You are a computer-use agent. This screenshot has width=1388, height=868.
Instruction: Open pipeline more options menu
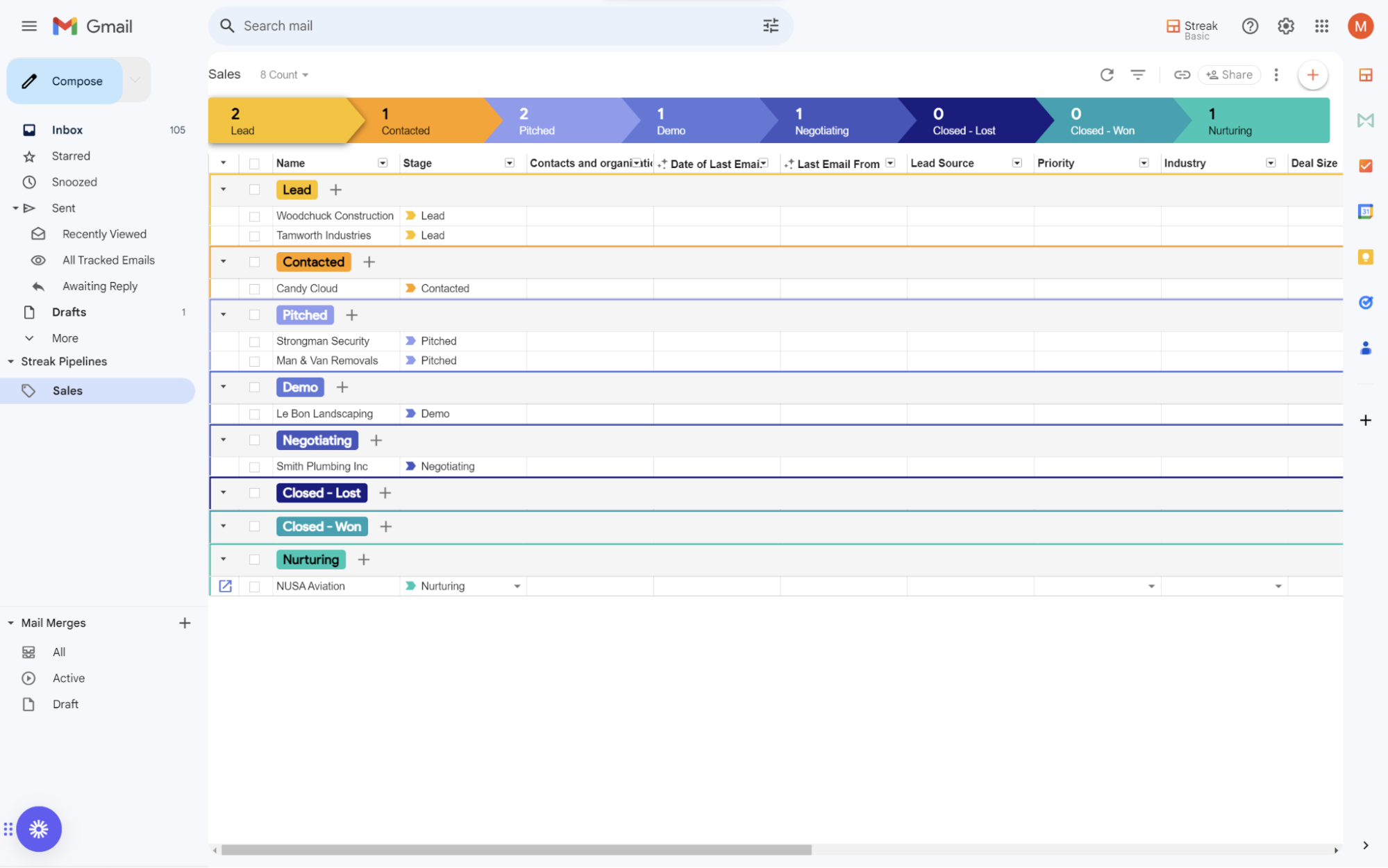[1276, 74]
